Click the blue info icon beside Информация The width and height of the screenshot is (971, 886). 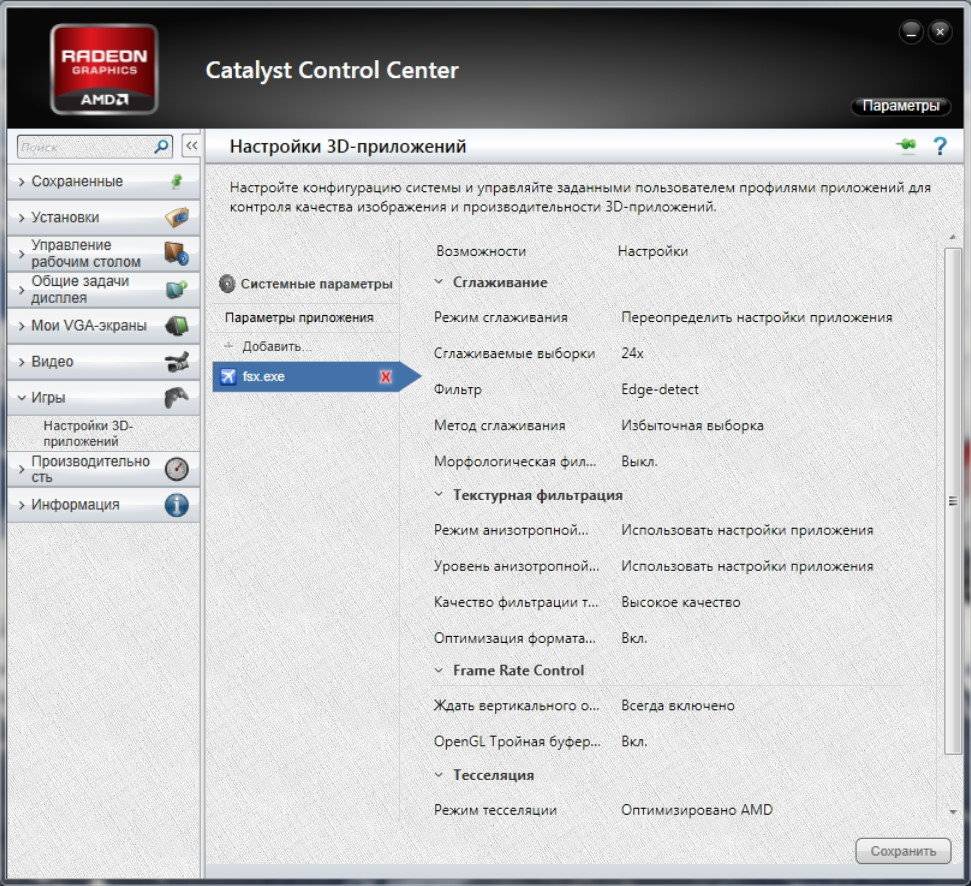[176, 505]
